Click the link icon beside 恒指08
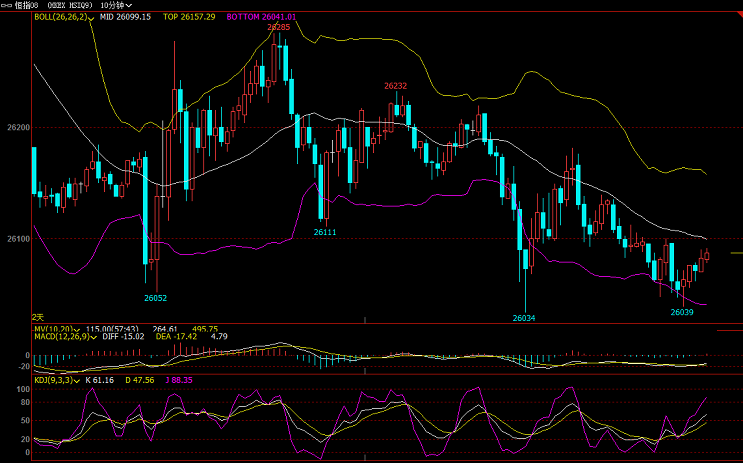Viewport: 743px width, 463px height. click(x=7, y=5)
